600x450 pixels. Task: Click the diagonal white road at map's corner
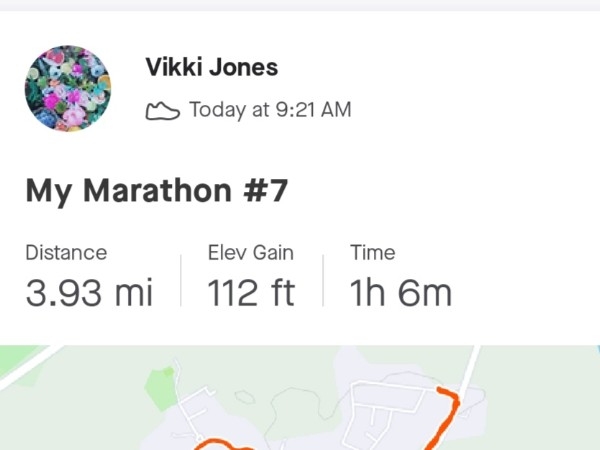click(x=31, y=367)
